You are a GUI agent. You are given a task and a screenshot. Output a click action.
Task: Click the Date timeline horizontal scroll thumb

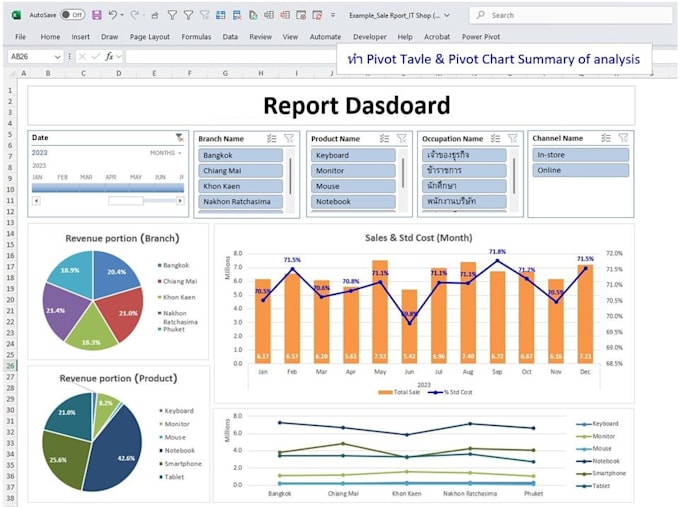(x=126, y=200)
